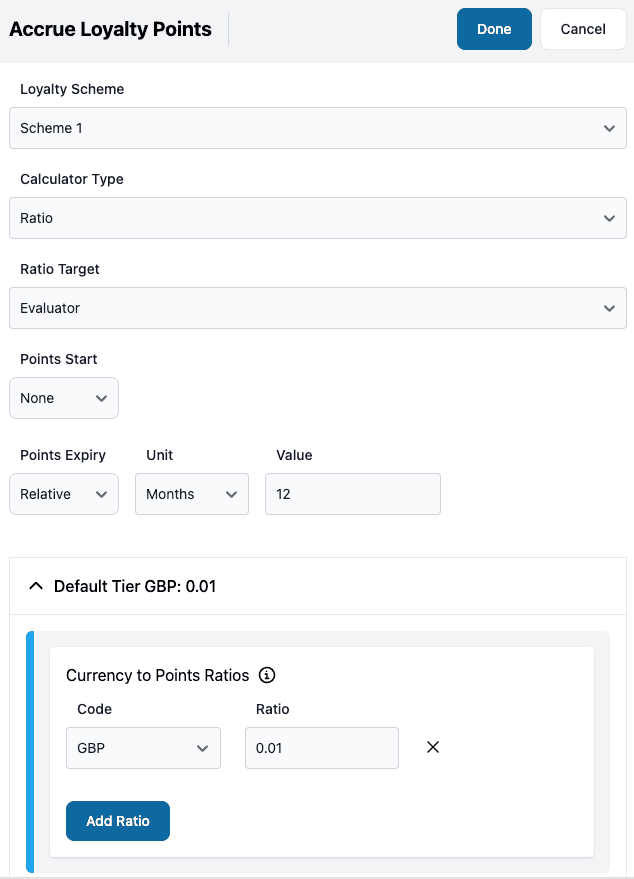634x879 pixels.
Task: Click the Done button
Action: click(494, 29)
